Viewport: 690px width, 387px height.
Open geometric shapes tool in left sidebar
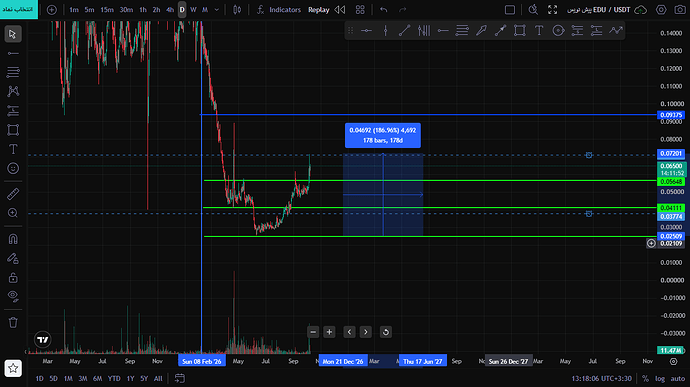[13, 130]
